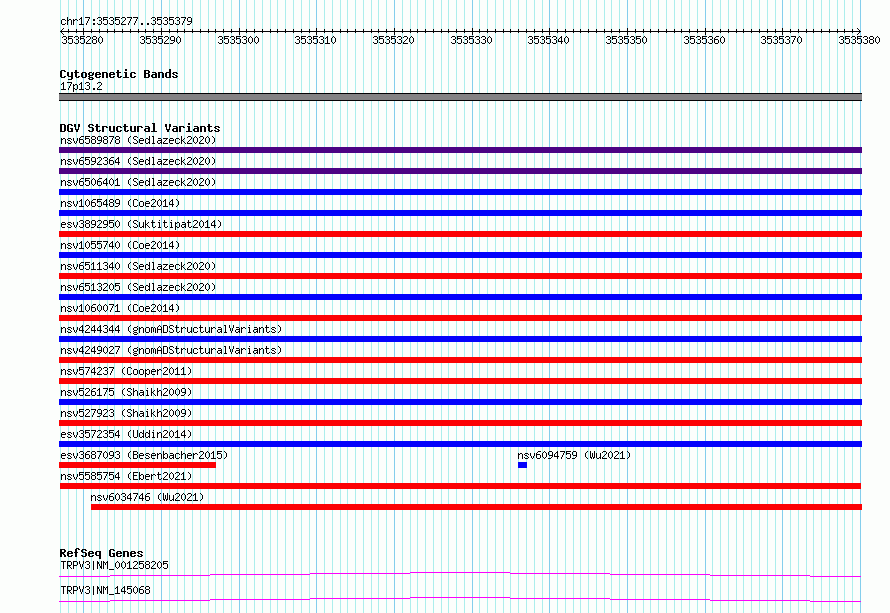The width and height of the screenshot is (890, 613).
Task: Click ruler position 3535350
Action: 626,40
